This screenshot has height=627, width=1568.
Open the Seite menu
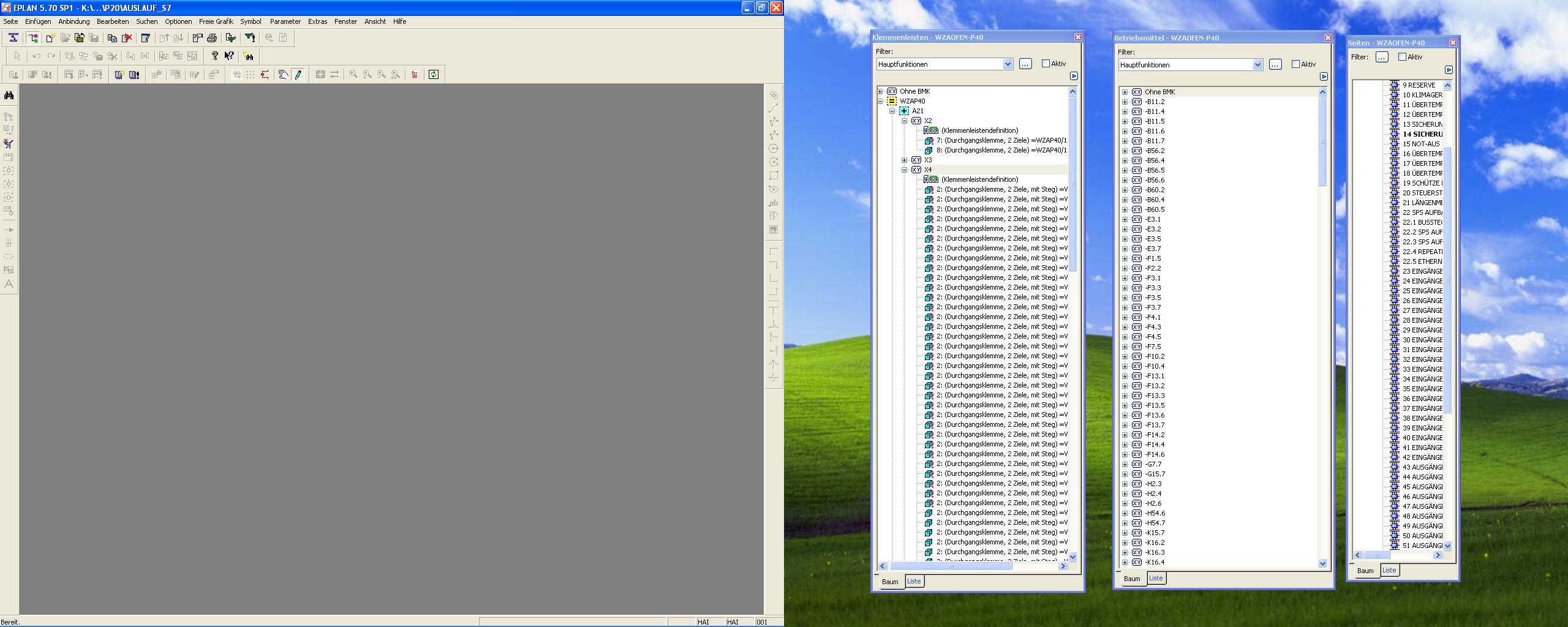(10, 21)
